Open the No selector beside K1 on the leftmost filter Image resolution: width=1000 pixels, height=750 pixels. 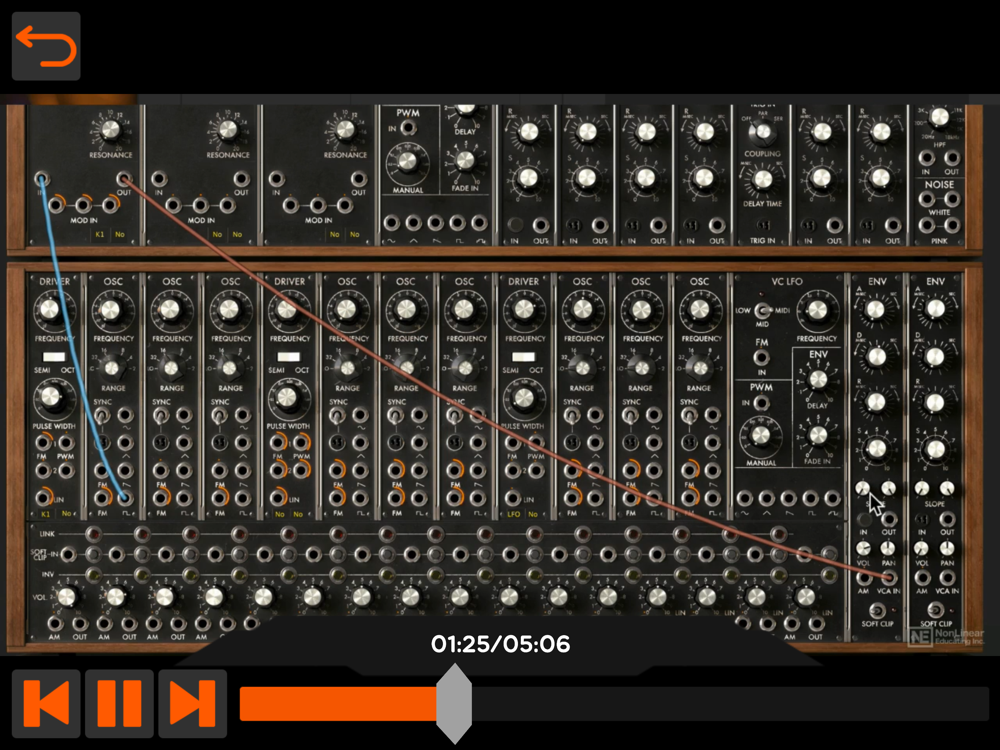120,235
